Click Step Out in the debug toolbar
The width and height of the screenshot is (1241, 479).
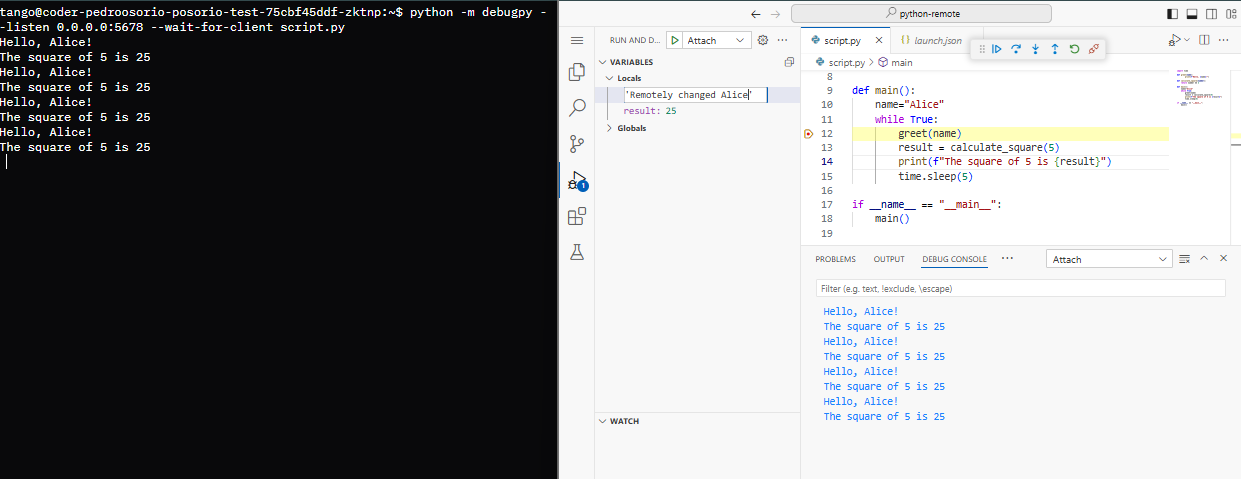tap(1054, 49)
